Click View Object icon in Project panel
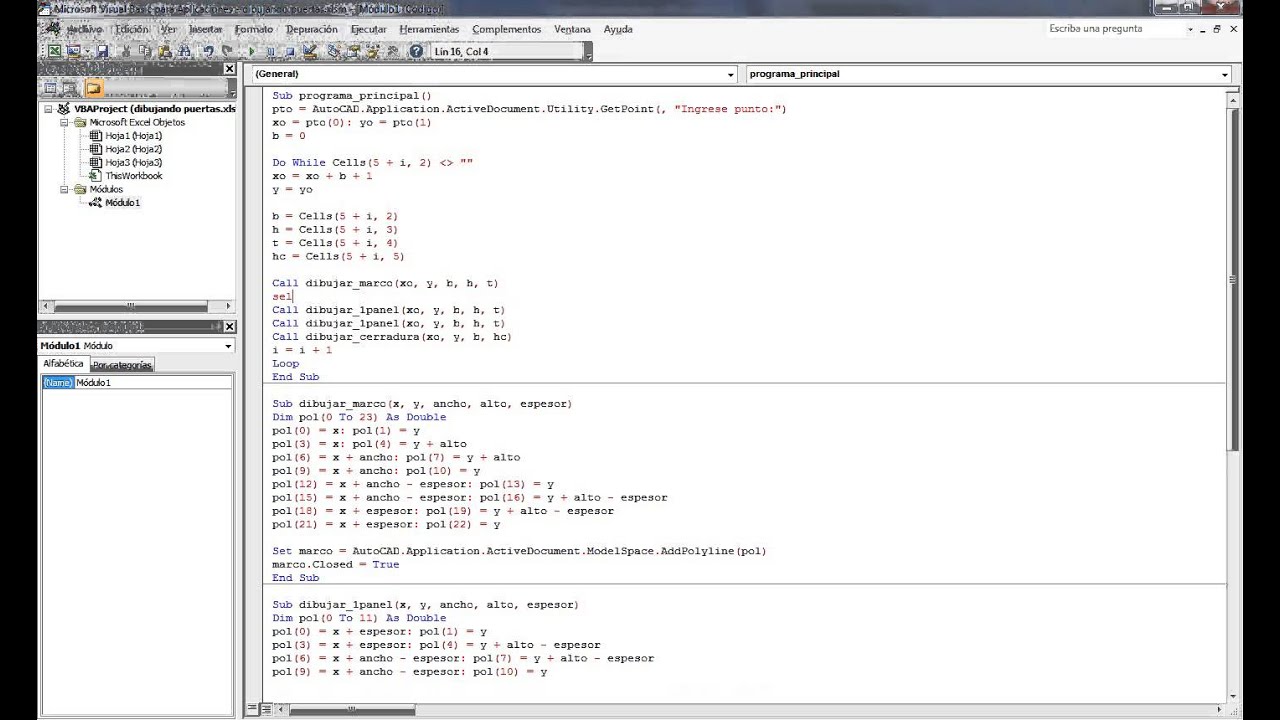This screenshot has height=720, width=1280. [70, 88]
